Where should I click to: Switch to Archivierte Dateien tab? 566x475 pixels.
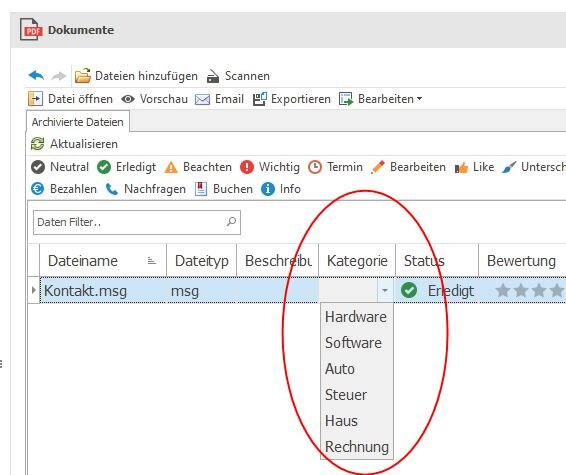click(78, 122)
